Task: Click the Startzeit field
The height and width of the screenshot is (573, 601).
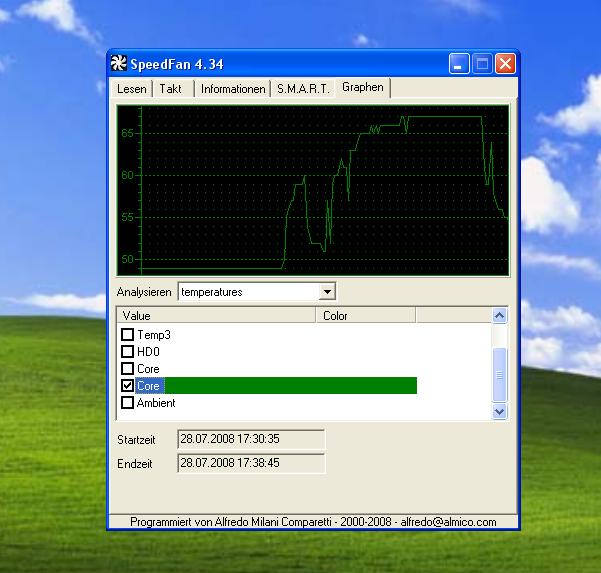Action: (251, 439)
